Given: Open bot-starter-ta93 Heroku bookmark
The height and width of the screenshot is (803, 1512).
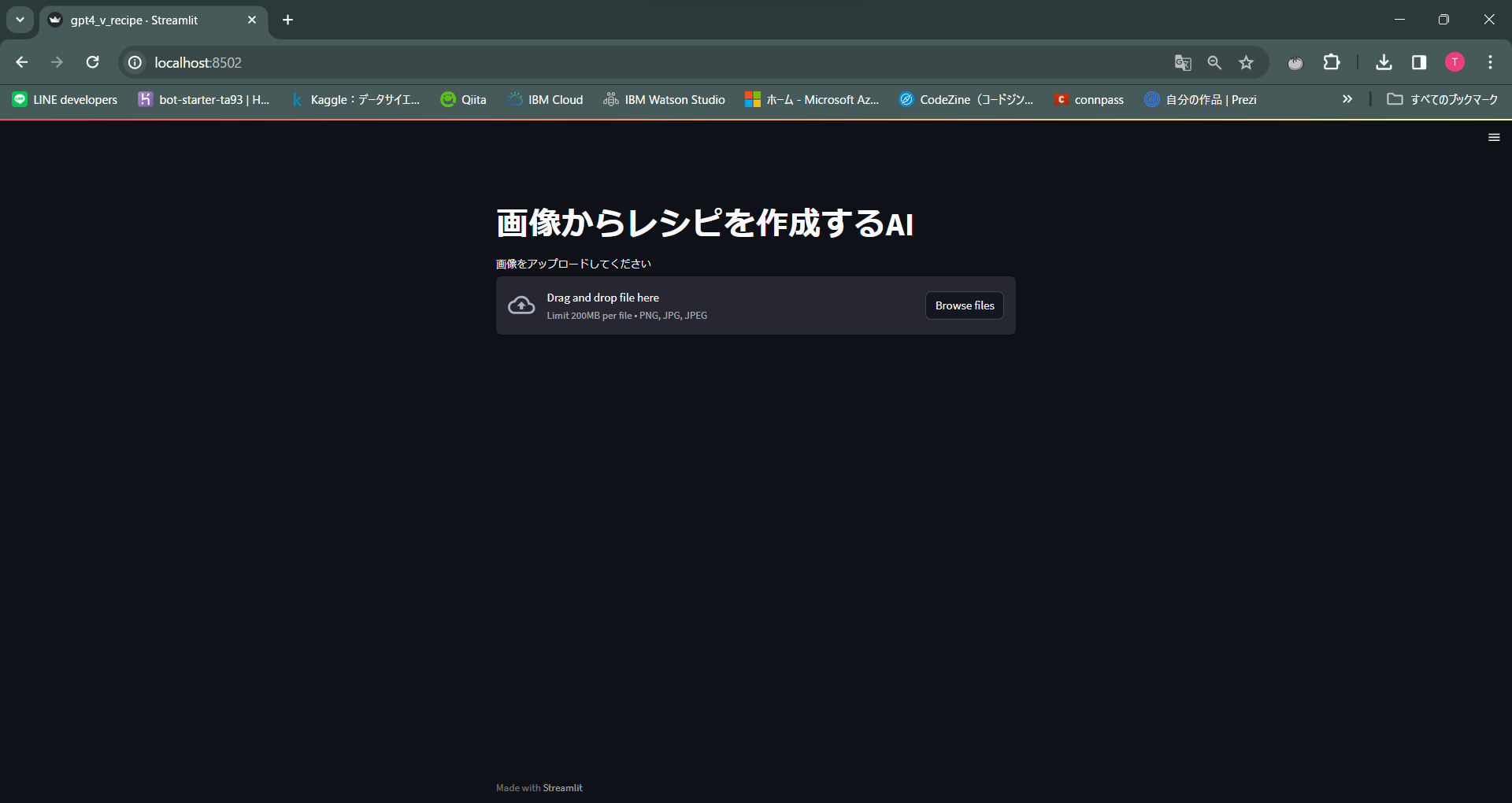Looking at the screenshot, I should click(x=204, y=99).
